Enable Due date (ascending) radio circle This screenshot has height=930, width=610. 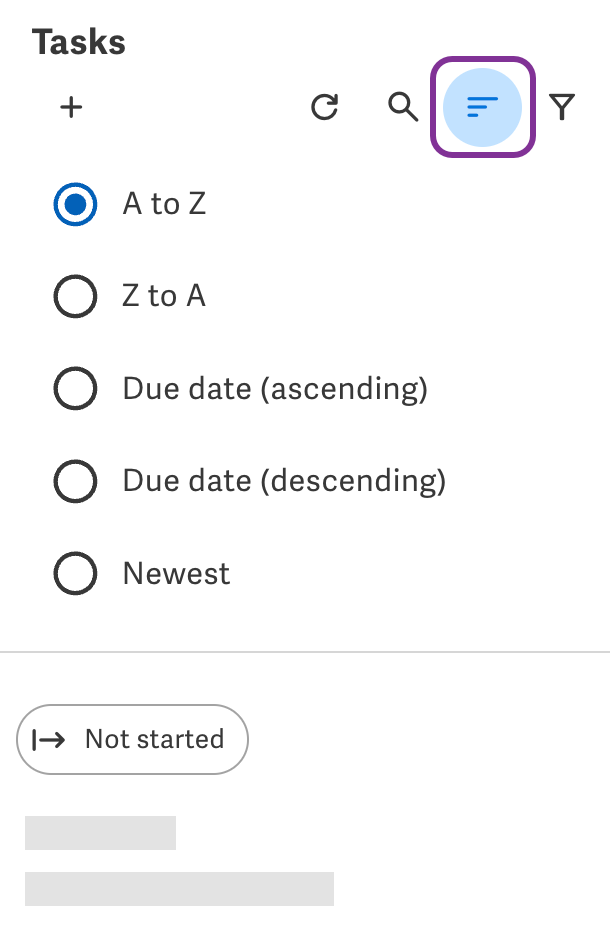pos(75,388)
